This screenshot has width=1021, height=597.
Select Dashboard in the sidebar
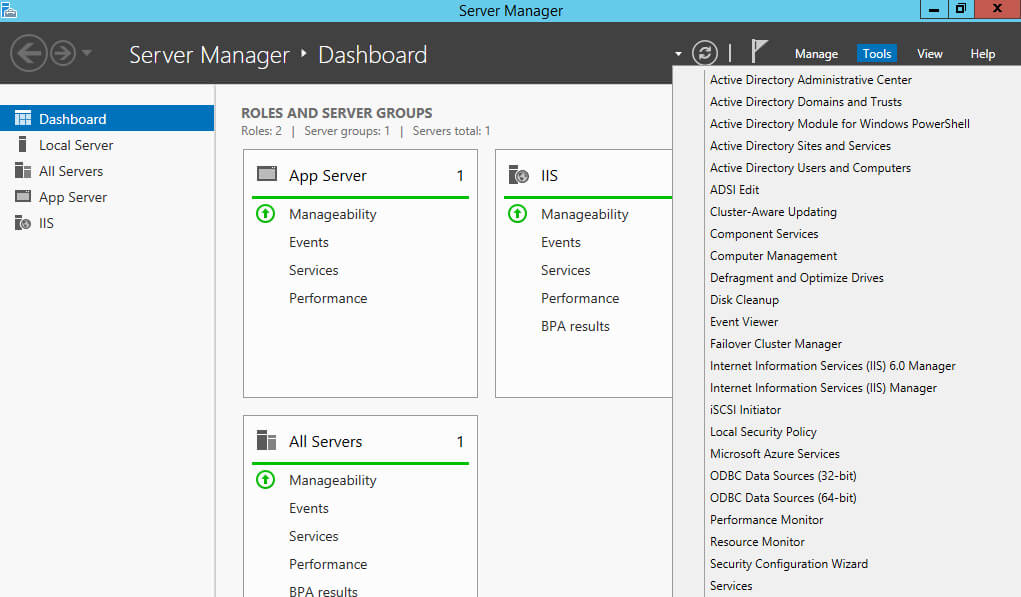pos(107,118)
